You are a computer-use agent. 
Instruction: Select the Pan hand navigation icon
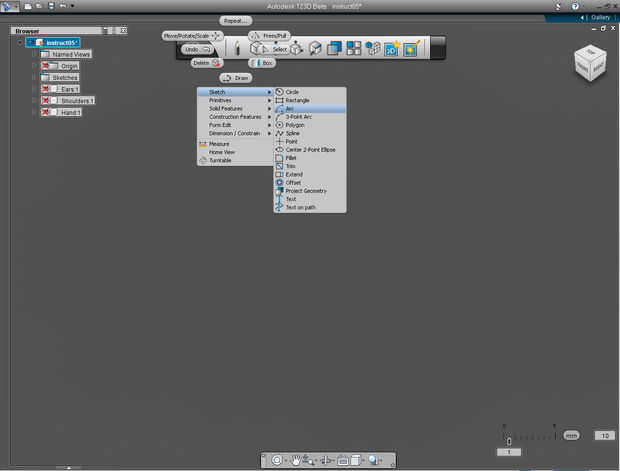pos(295,460)
